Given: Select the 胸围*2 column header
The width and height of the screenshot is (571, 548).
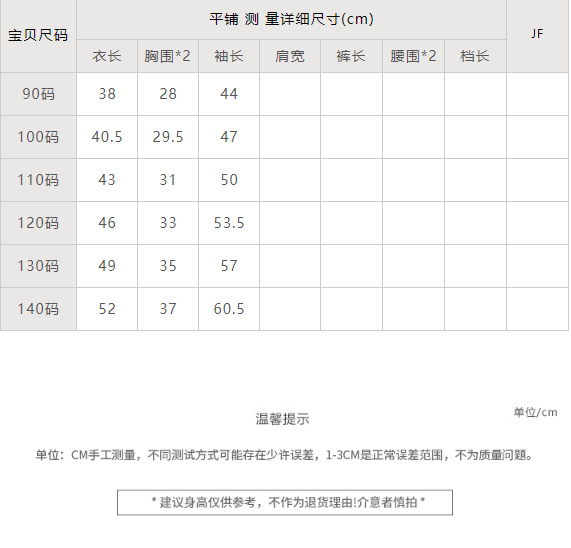Looking at the screenshot, I should click(x=168, y=56).
